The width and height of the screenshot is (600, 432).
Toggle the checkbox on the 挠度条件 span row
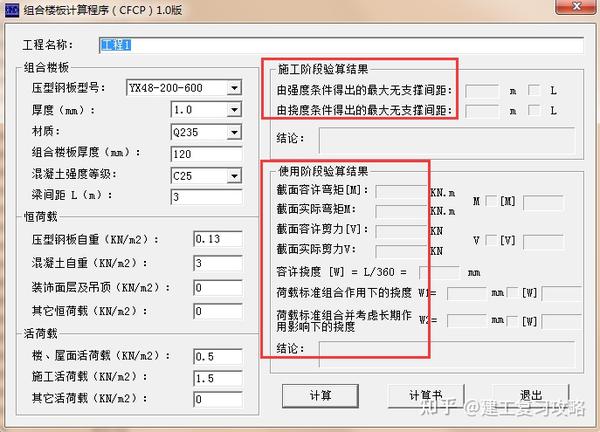tap(535, 110)
